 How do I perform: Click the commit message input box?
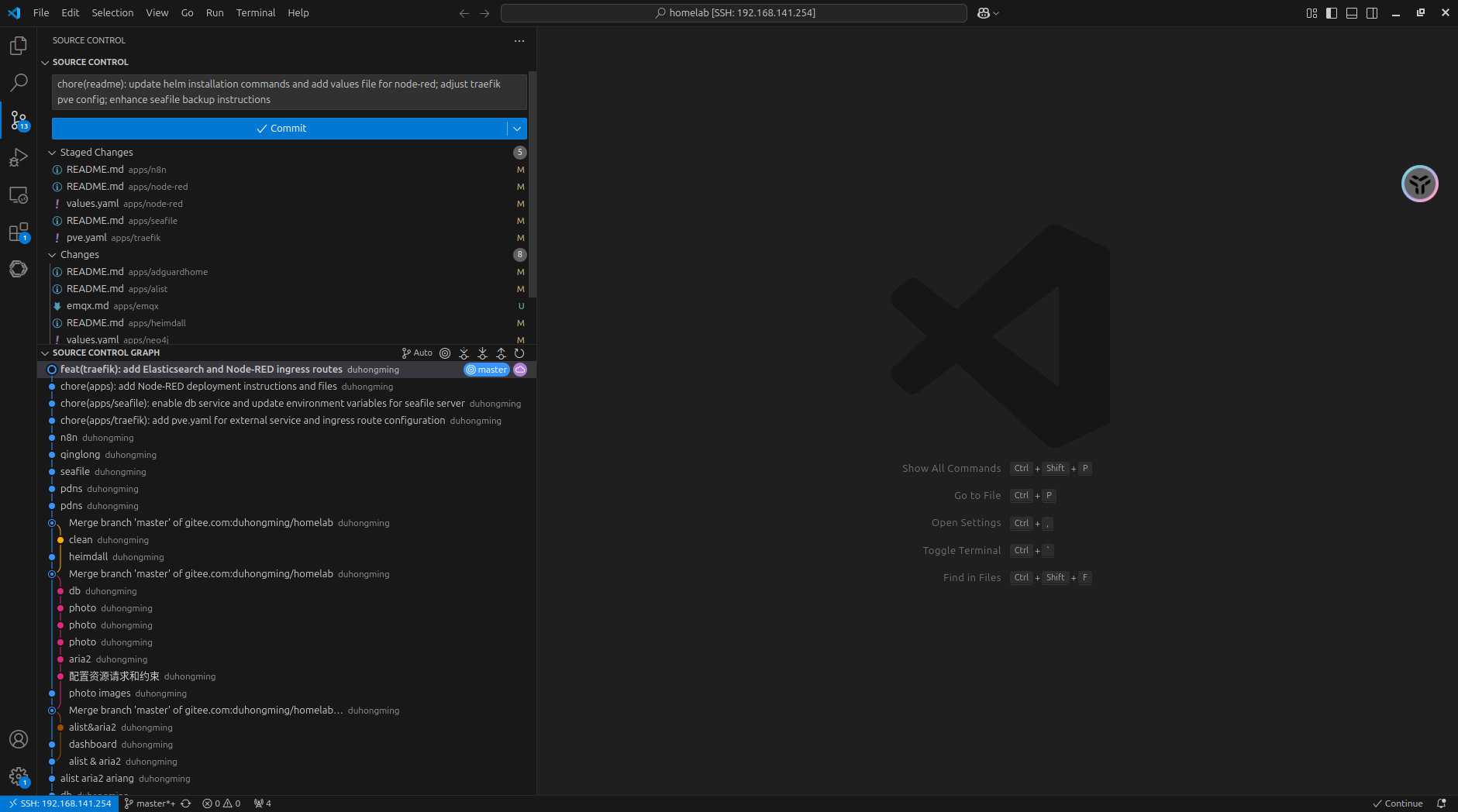click(x=289, y=92)
